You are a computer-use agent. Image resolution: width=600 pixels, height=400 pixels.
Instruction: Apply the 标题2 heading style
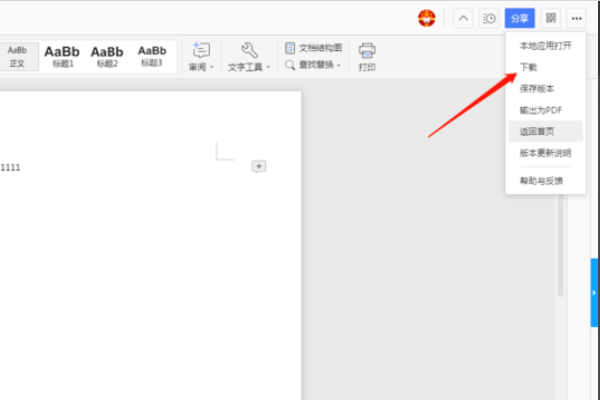pyautogui.click(x=107, y=57)
